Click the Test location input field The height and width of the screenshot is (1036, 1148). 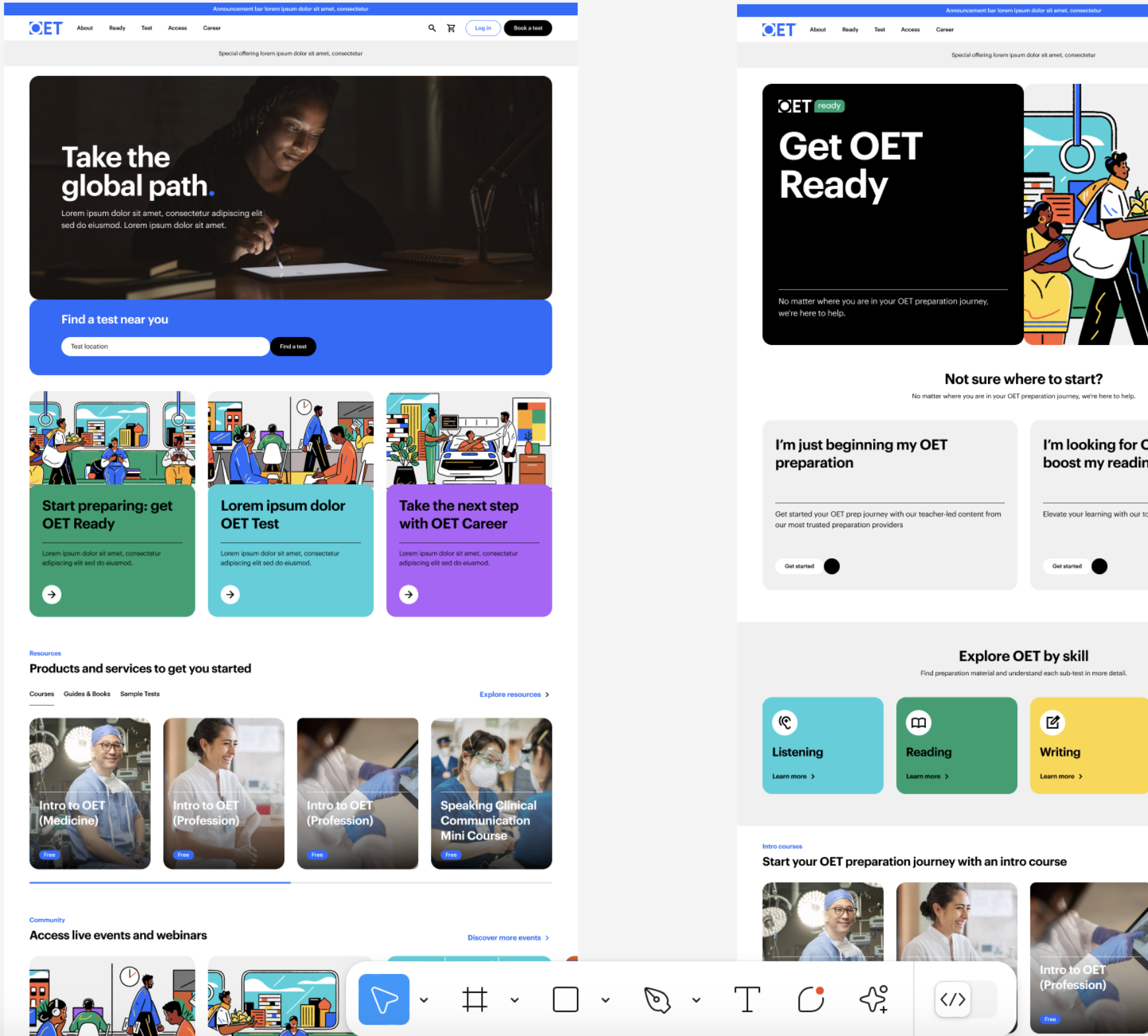point(165,346)
